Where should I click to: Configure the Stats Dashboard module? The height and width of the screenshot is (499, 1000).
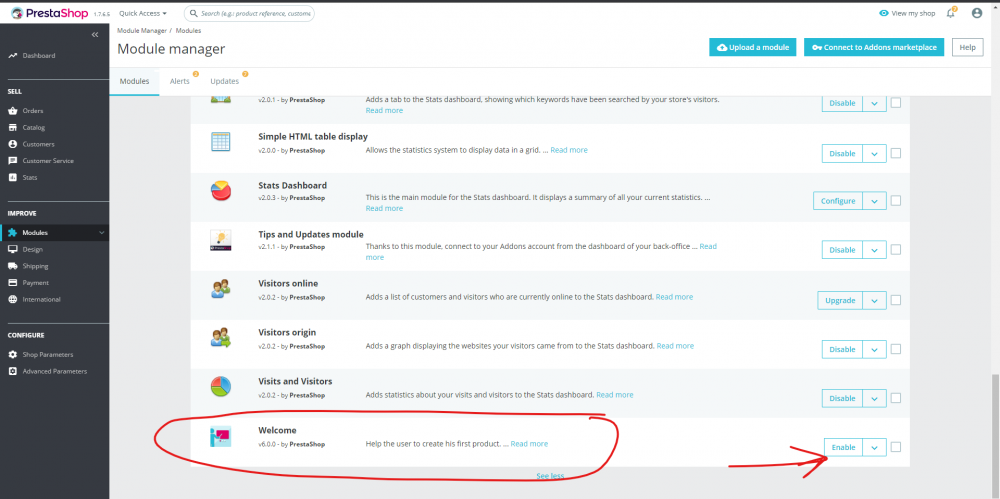(838, 201)
